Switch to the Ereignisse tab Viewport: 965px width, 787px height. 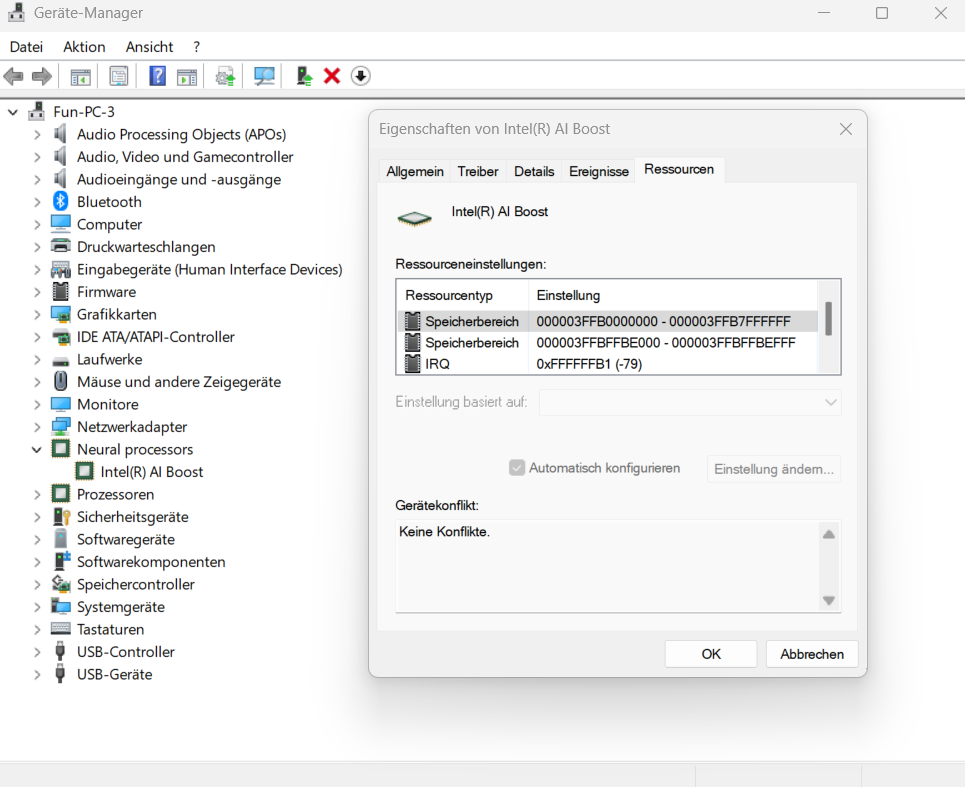[x=599, y=171]
